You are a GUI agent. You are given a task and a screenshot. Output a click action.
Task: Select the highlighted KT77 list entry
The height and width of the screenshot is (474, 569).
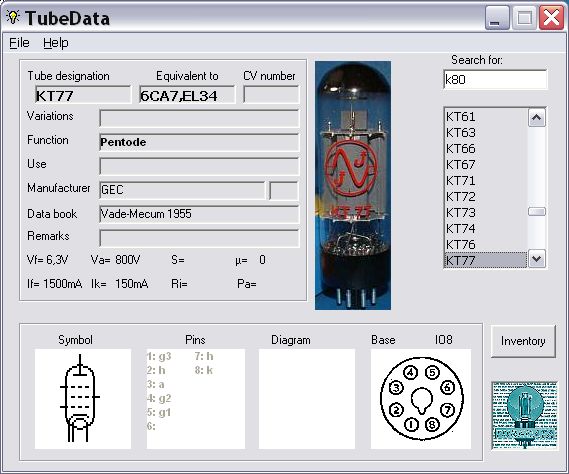(486, 260)
